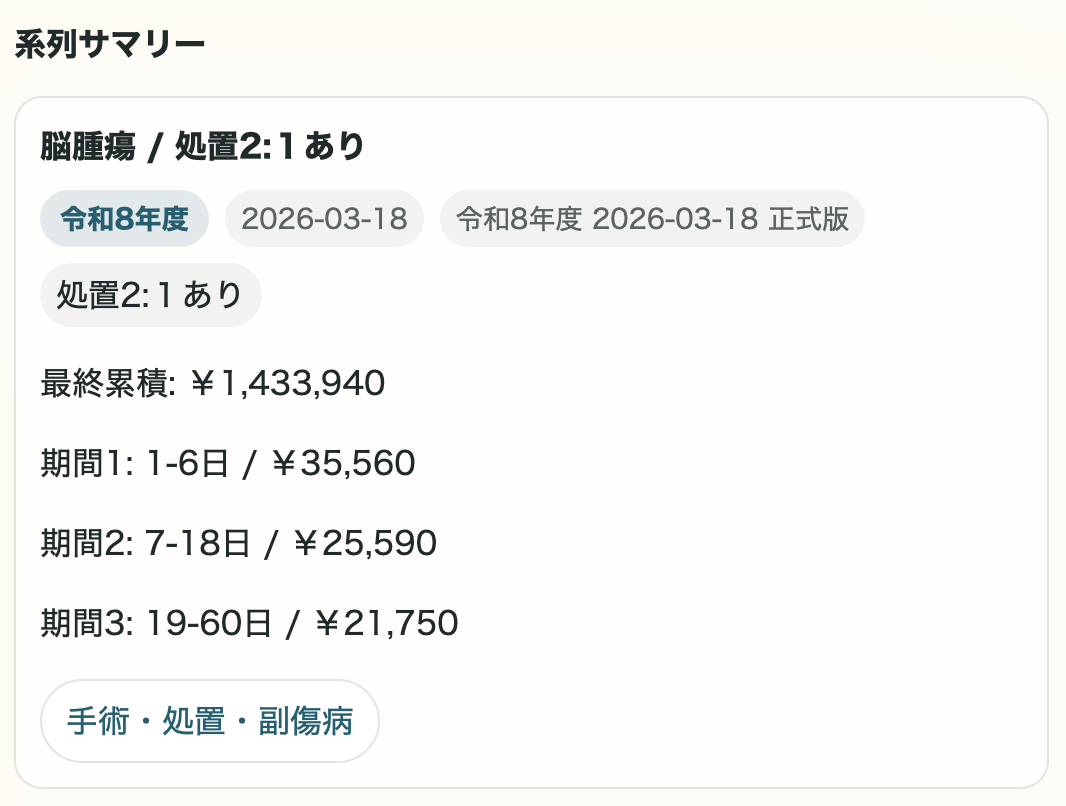Click bold 処置2:1 あり in the card title
1066x806 pixels.
pos(270,147)
